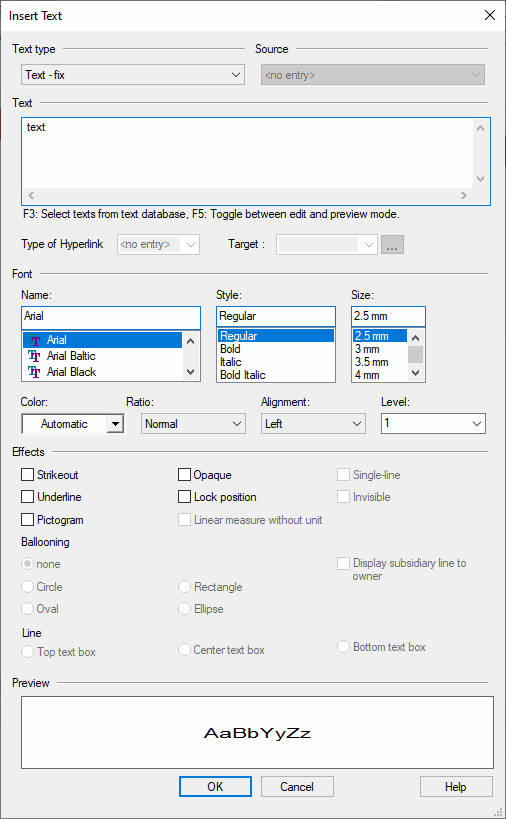
Task: Click size list down arrow
Action: click(415, 373)
